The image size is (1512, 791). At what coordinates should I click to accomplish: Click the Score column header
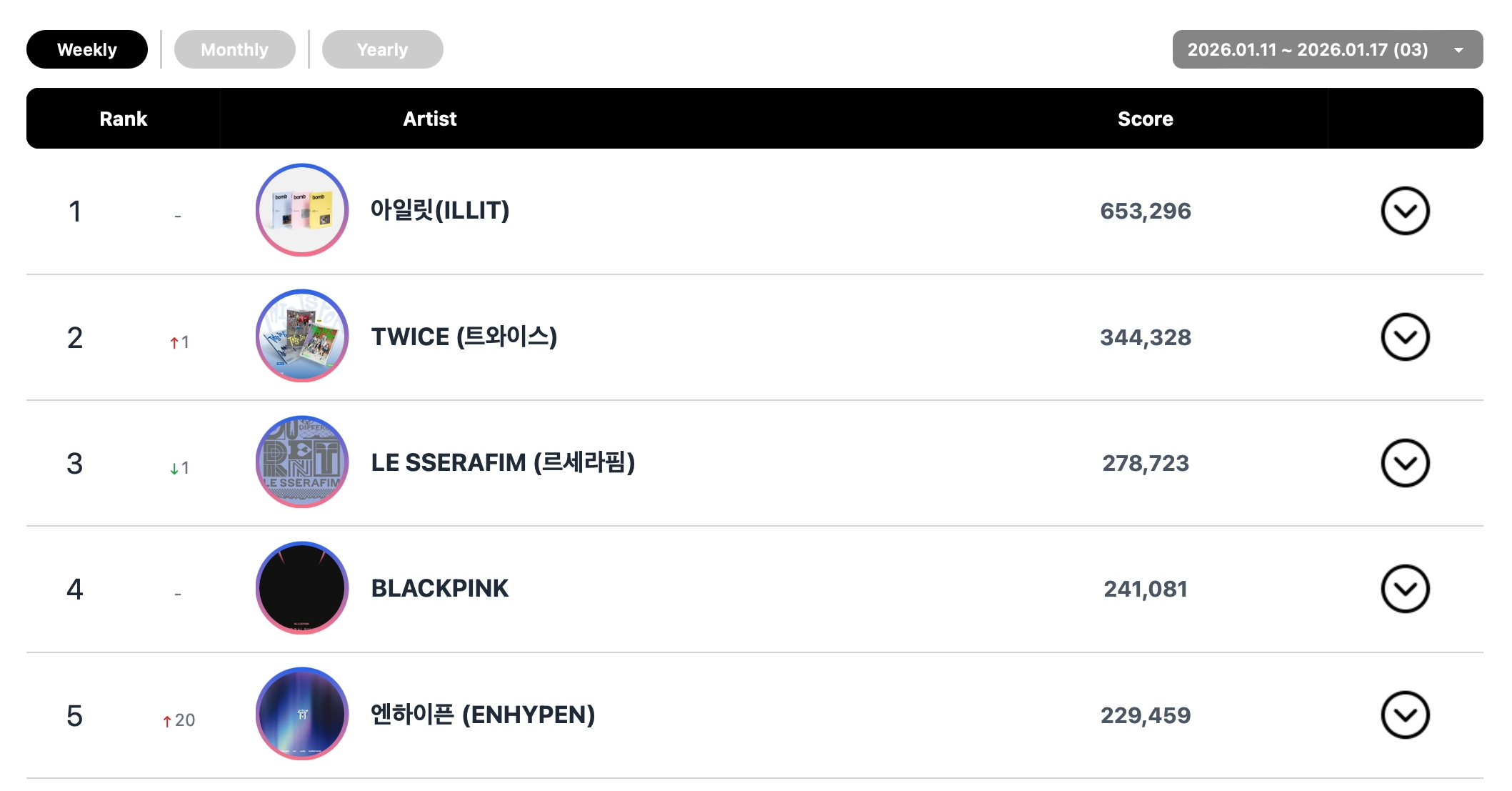(x=1145, y=119)
